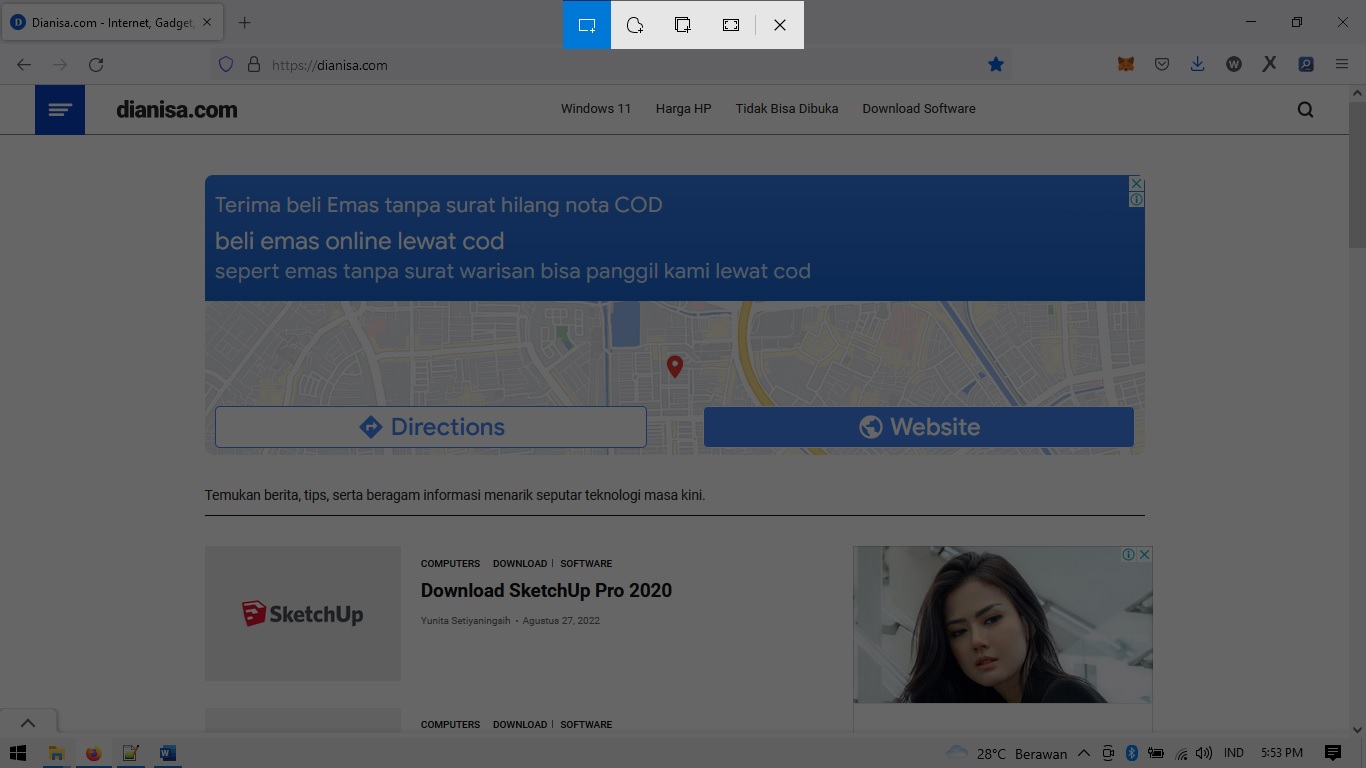Choose the Fullscreen snip mode

tap(730, 25)
